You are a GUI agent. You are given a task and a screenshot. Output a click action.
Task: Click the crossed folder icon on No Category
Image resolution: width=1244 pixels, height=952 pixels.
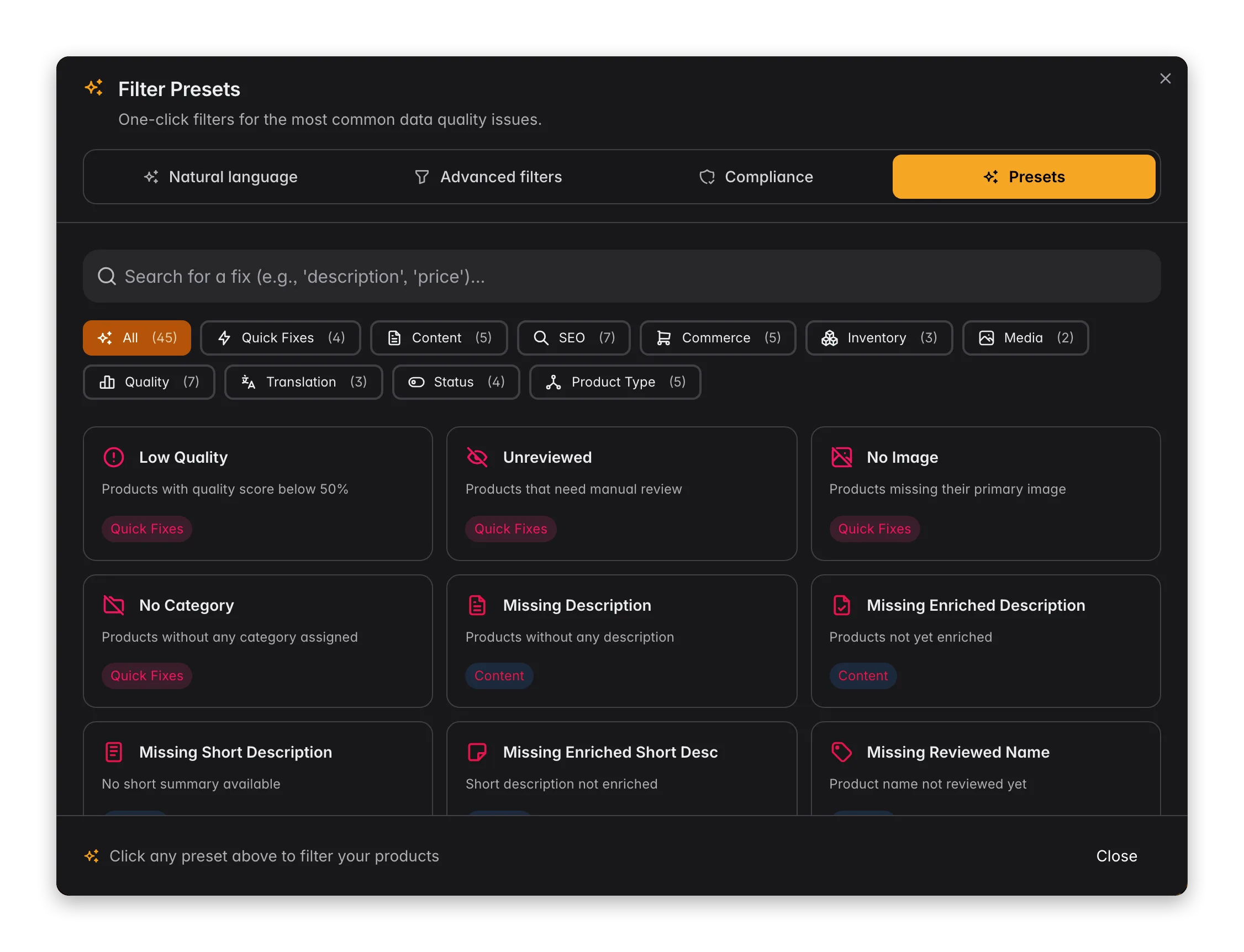(114, 605)
